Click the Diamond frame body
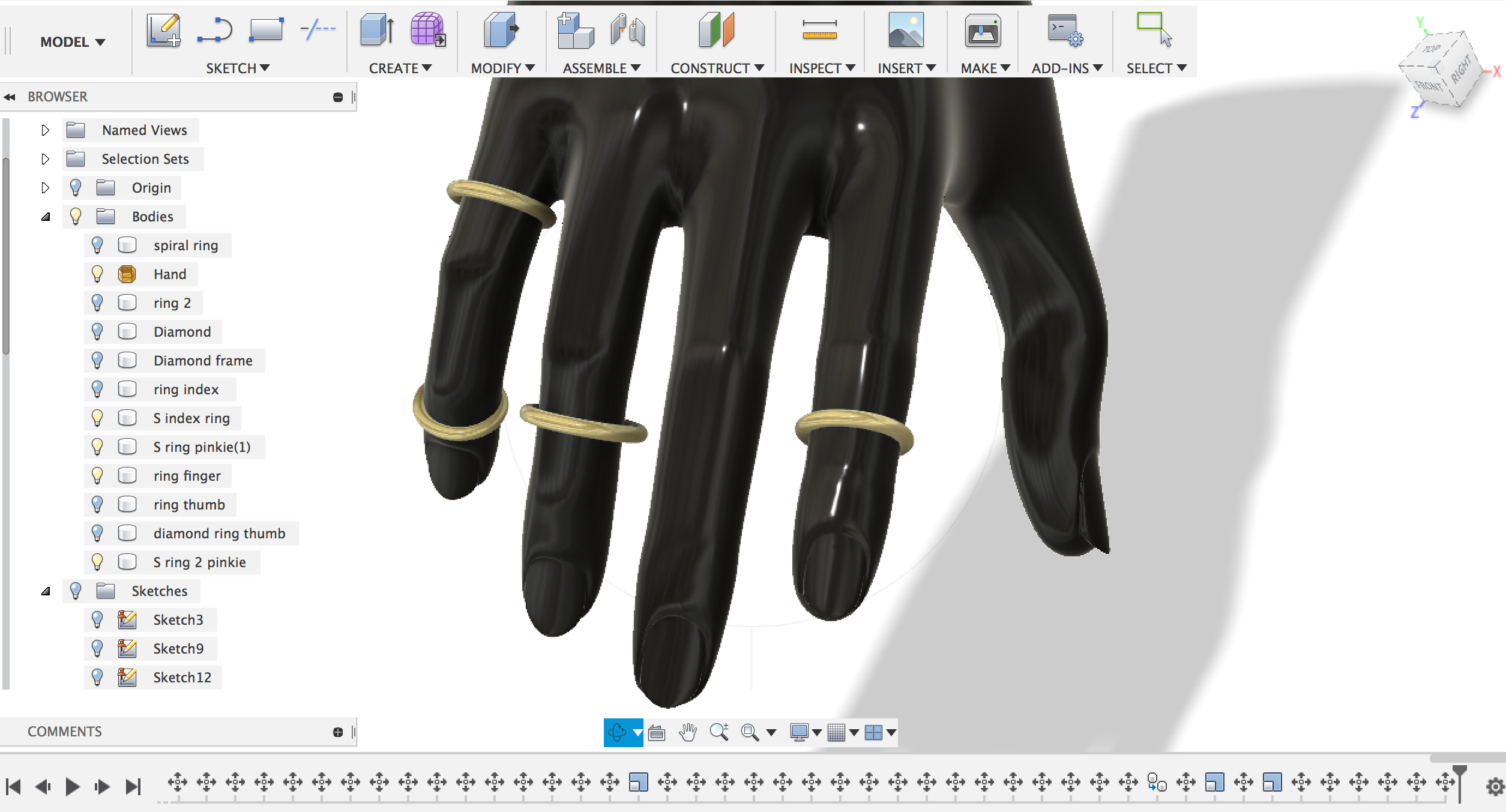 coord(203,361)
